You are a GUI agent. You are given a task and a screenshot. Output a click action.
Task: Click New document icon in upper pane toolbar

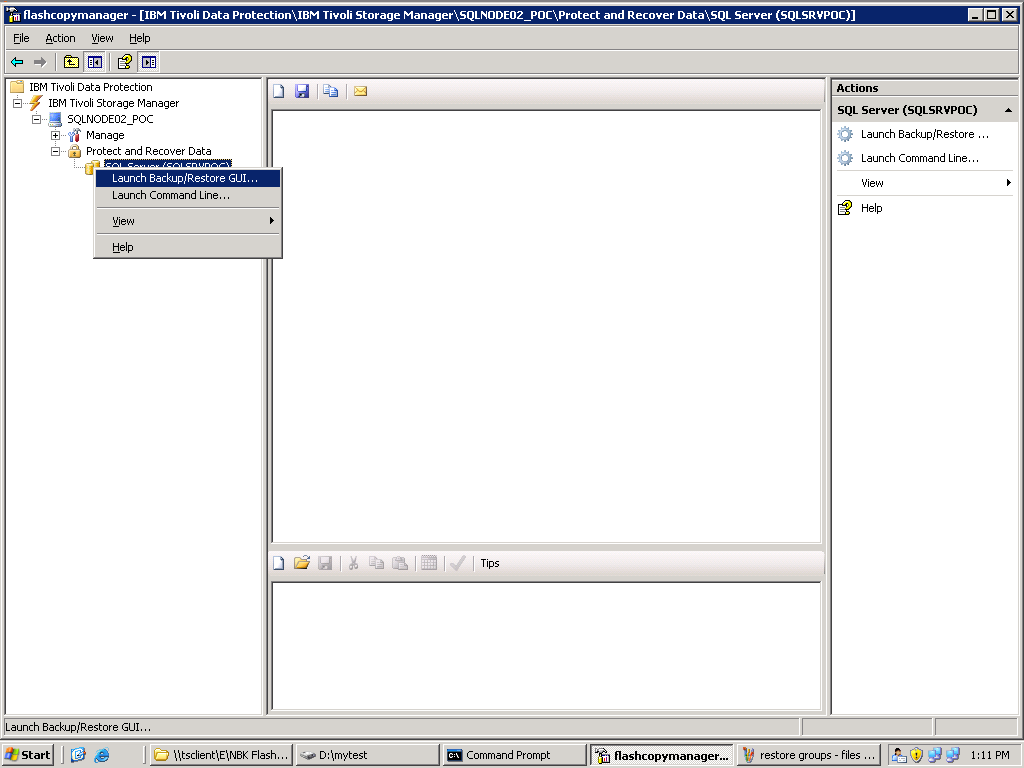pyautogui.click(x=279, y=91)
